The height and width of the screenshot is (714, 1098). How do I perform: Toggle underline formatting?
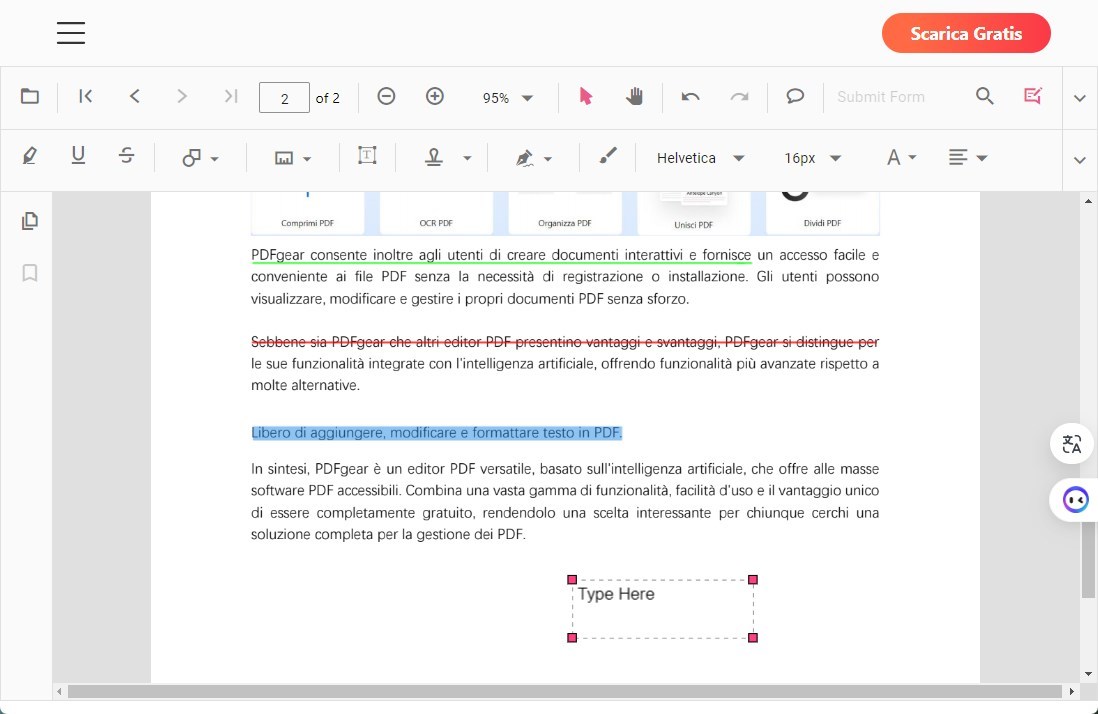click(x=78, y=156)
